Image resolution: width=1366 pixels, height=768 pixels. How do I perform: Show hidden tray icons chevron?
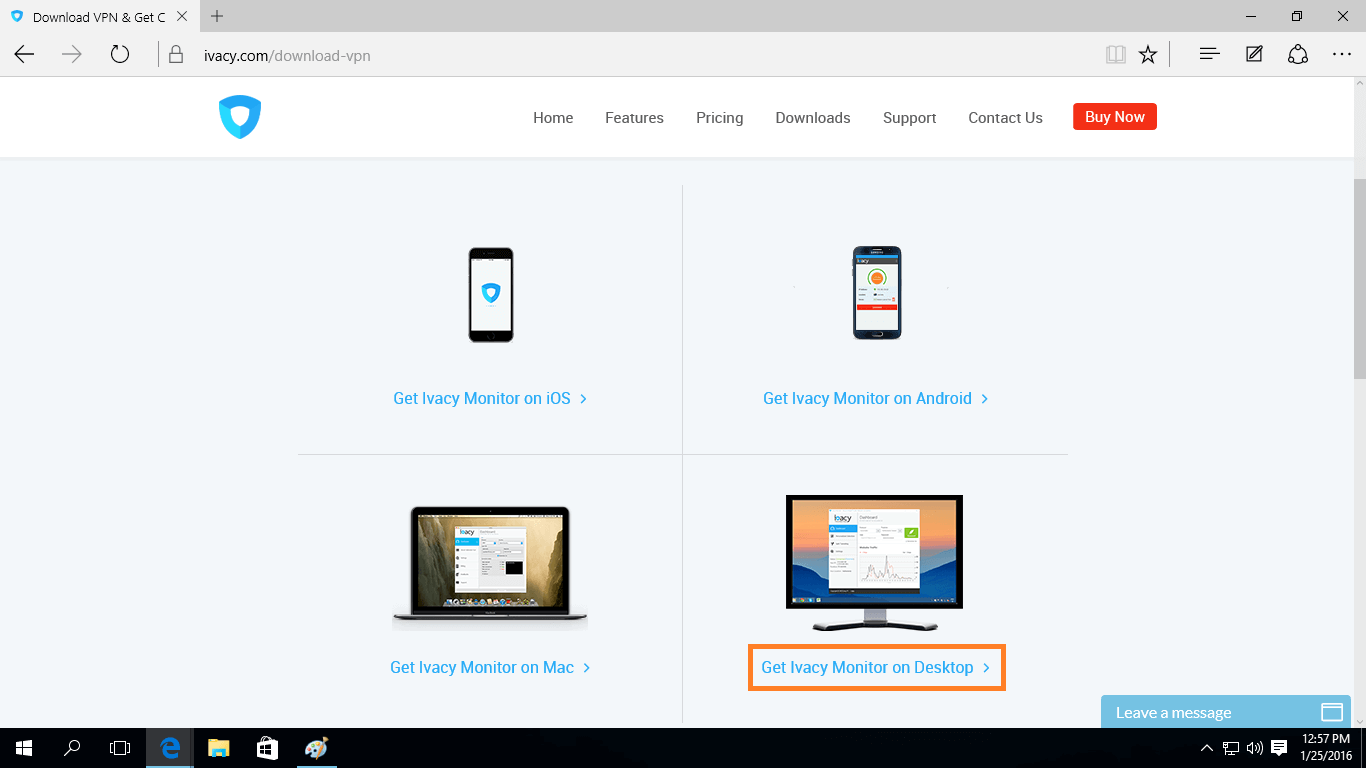pos(1207,748)
